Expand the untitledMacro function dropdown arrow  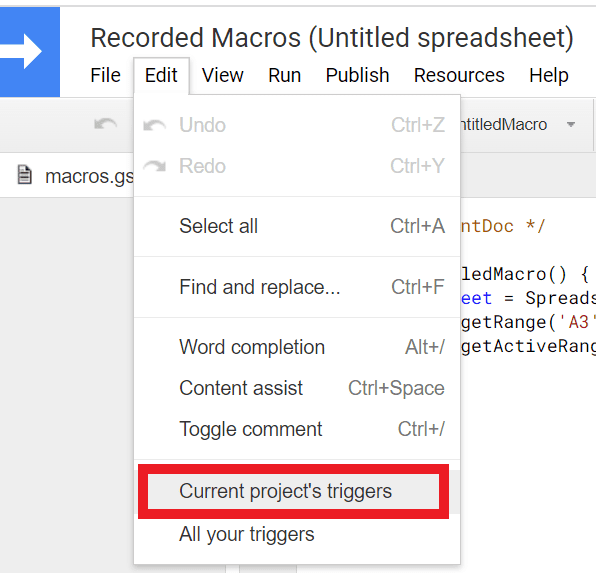click(571, 124)
